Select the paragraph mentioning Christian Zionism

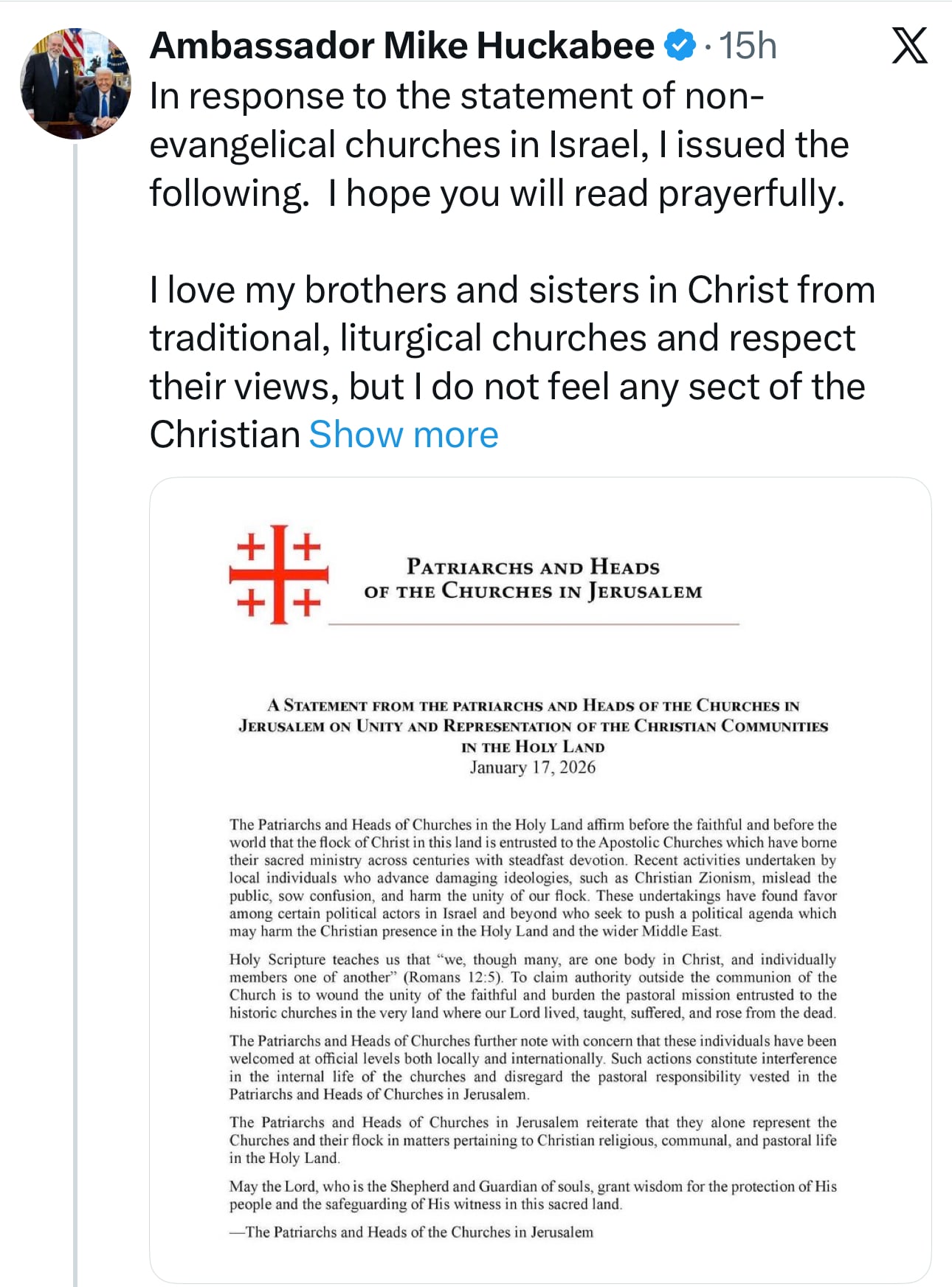pyautogui.click(x=533, y=878)
